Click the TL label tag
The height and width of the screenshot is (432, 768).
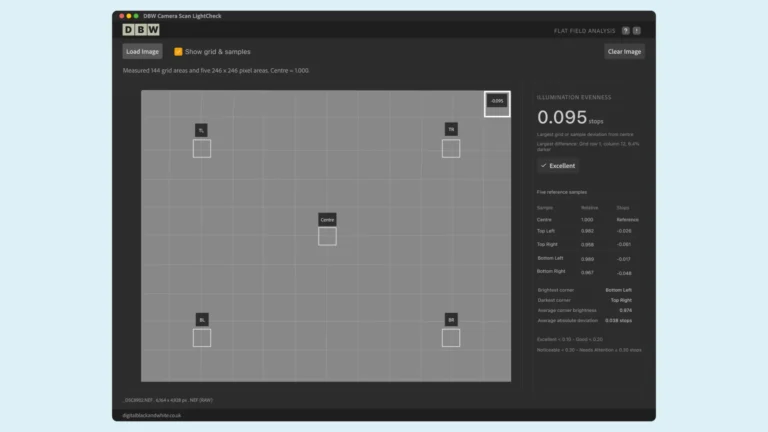click(201, 130)
